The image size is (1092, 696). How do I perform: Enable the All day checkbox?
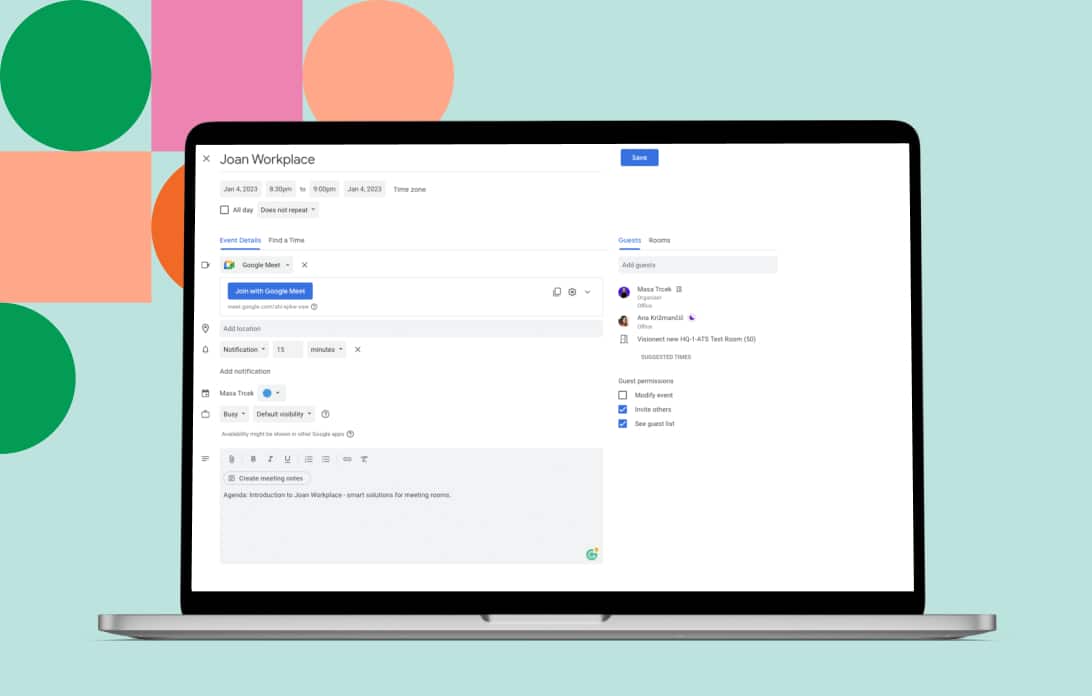[224, 210]
